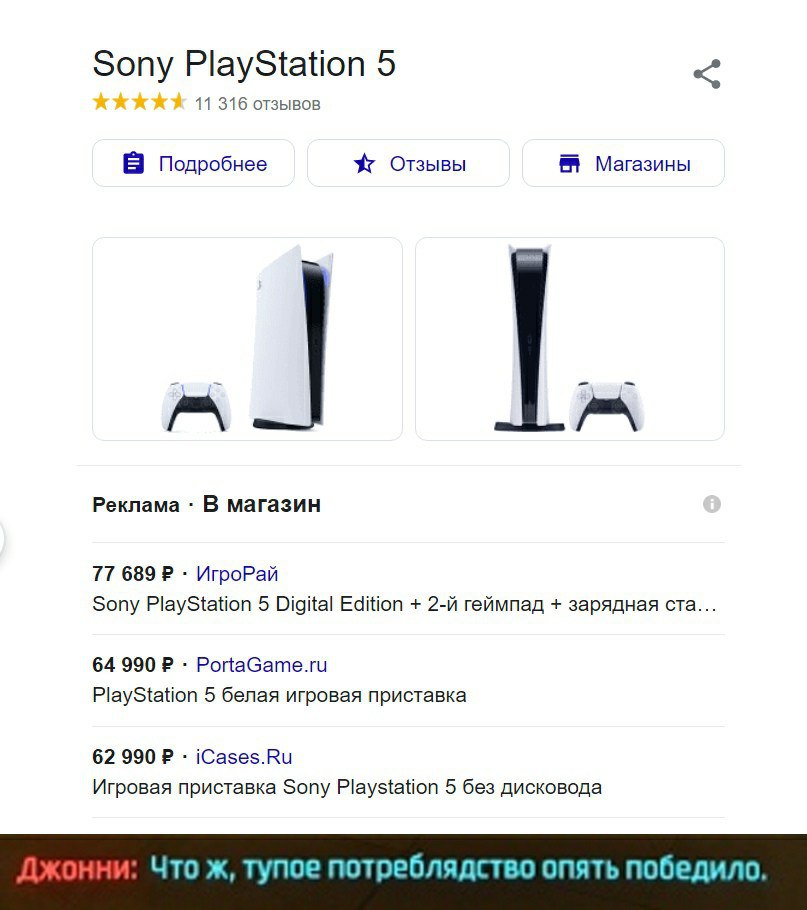Open the 11 316 отзывов reviews link

pyautogui.click(x=258, y=104)
